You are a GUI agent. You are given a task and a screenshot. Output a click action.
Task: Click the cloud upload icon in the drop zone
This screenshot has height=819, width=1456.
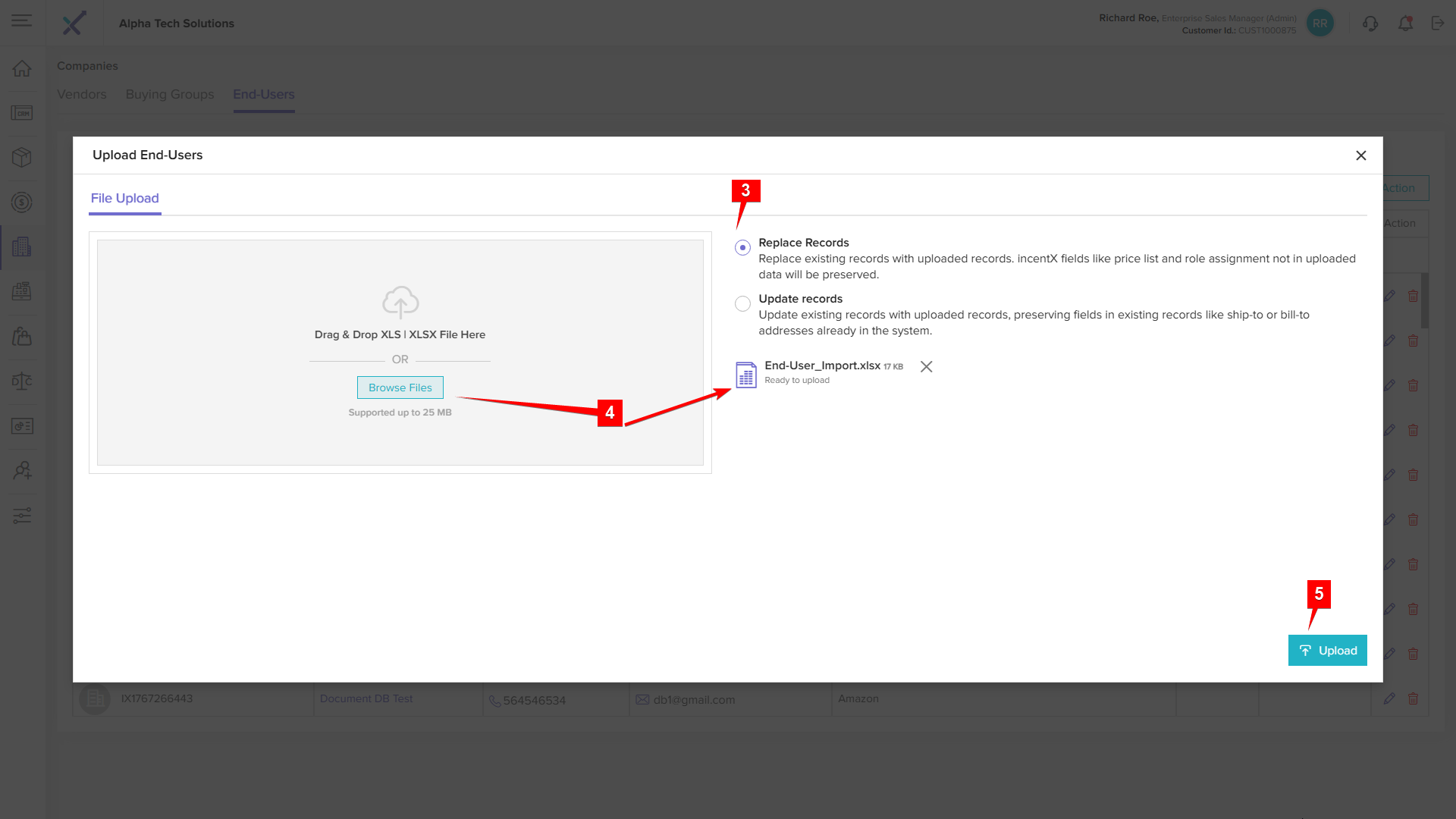pos(400,302)
